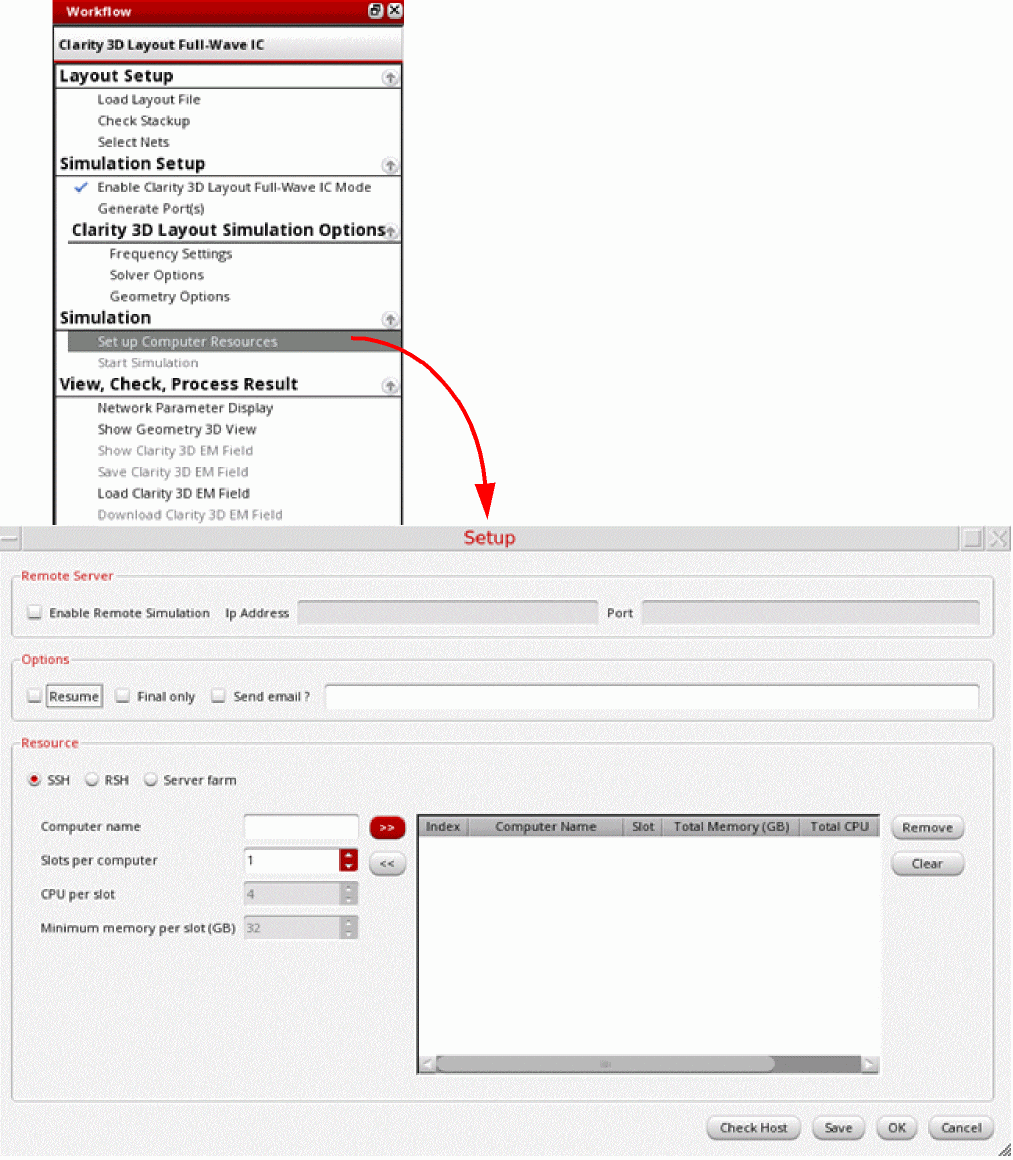Decrease Slots per computer value
This screenshot has width=1013, height=1160.
coord(349,866)
